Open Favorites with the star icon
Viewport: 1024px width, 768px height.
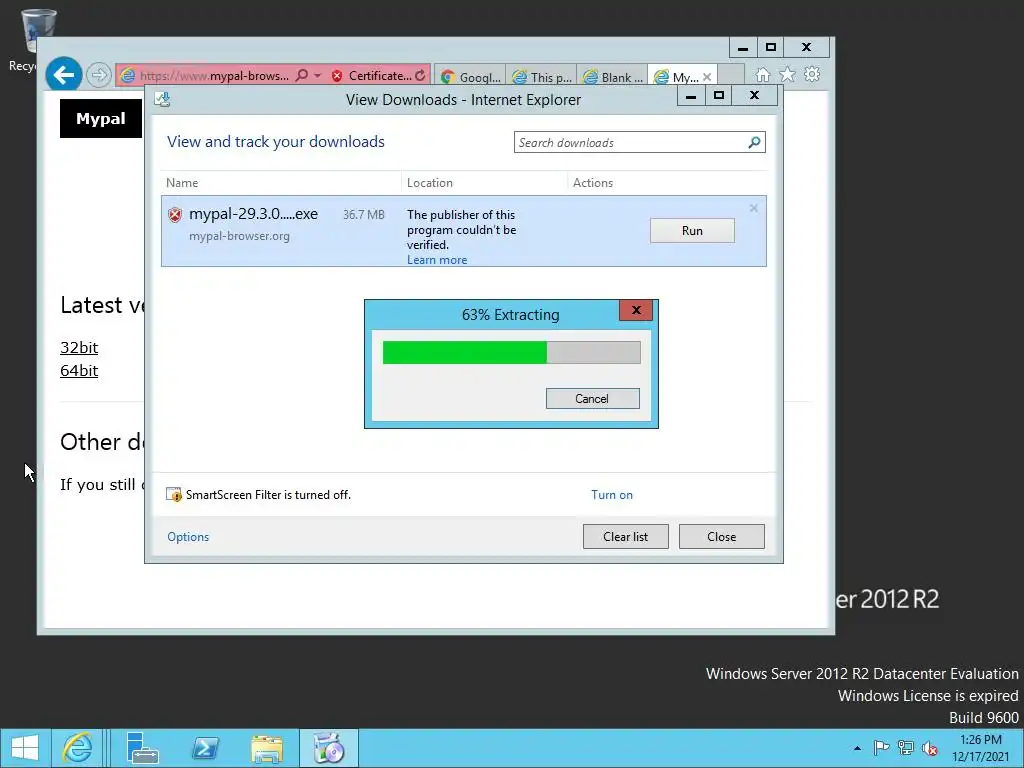click(x=787, y=74)
